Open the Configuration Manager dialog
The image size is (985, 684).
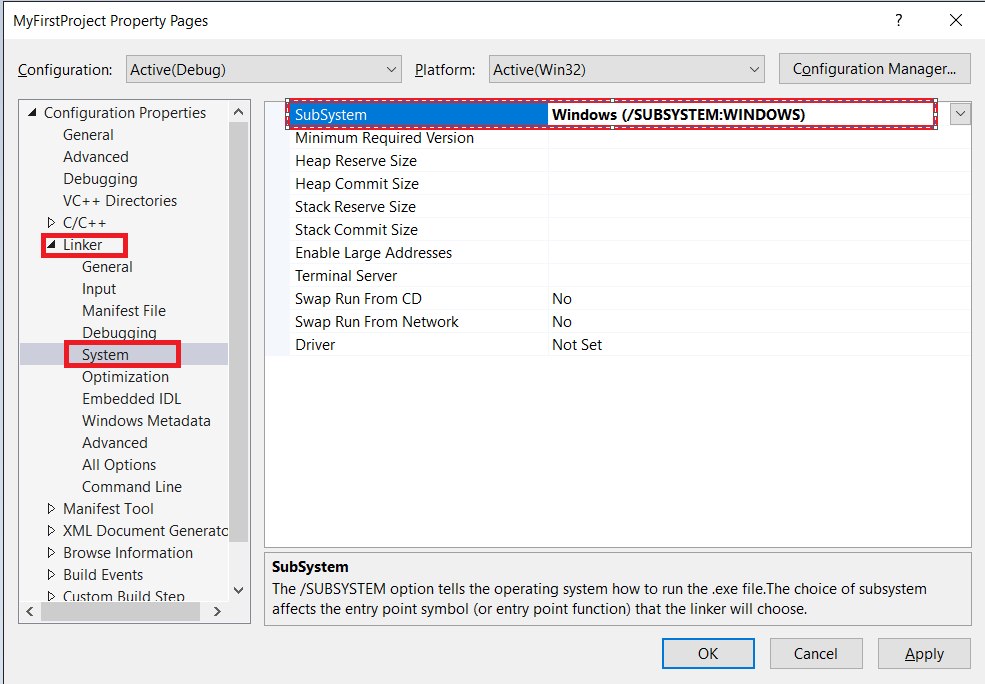[x=874, y=69]
